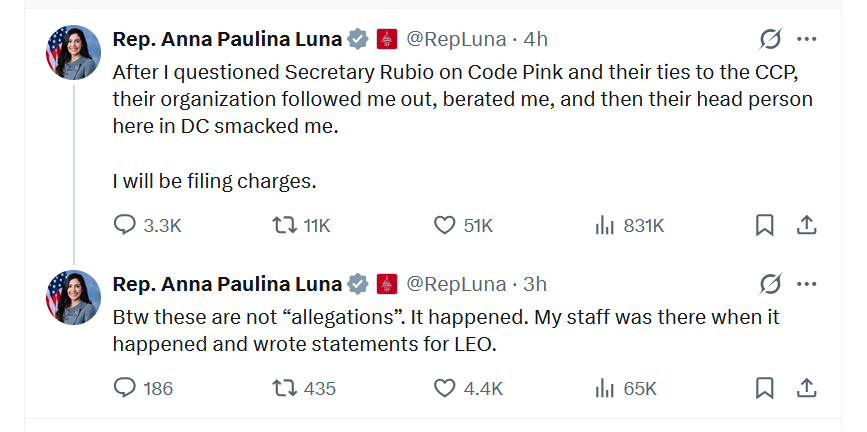Open more options menu on first tweet
Screen dimensions: 867x432
pyautogui.click(x=807, y=39)
